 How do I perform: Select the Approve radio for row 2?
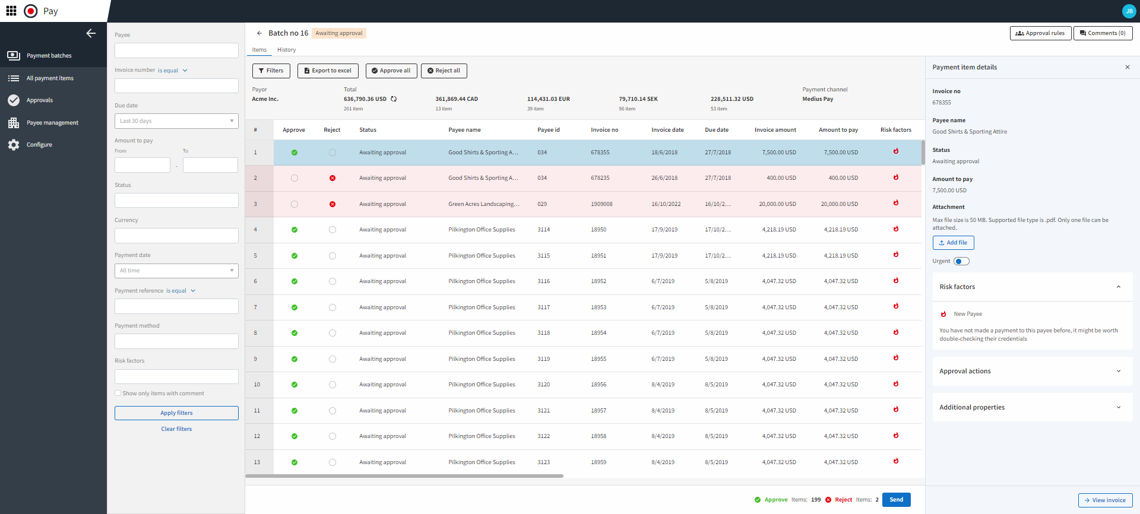(294, 178)
